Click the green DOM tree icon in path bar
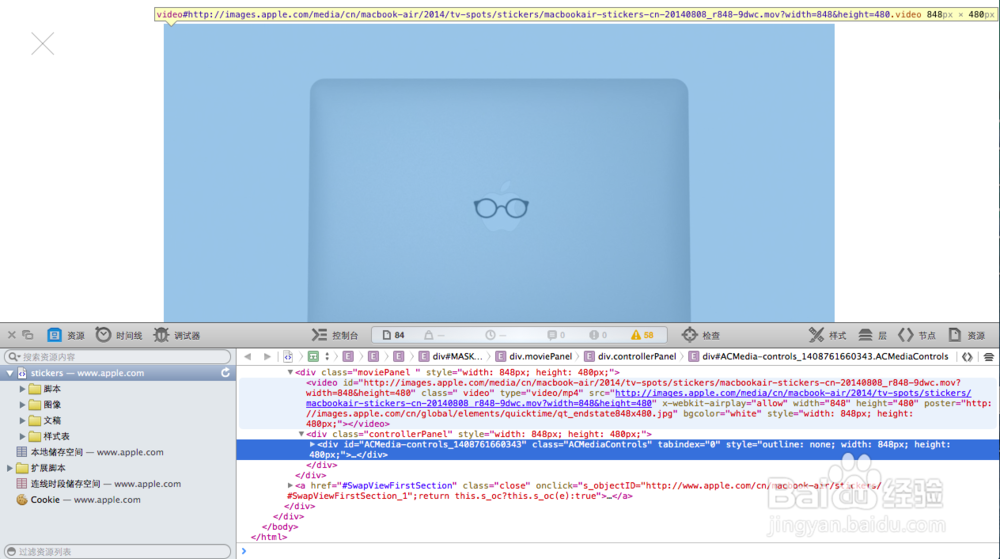Image resolution: width=1000 pixels, height=559 pixels. pos(313,356)
